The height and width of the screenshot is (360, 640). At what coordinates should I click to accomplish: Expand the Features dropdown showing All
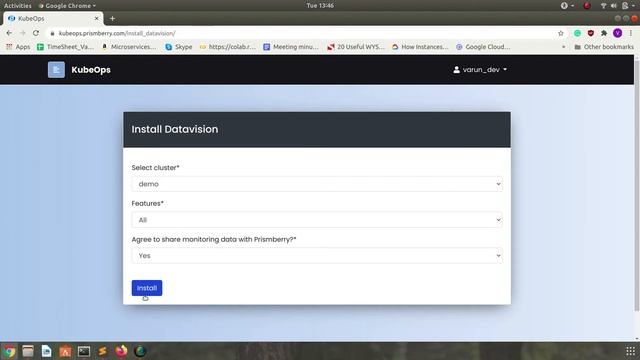(x=317, y=220)
